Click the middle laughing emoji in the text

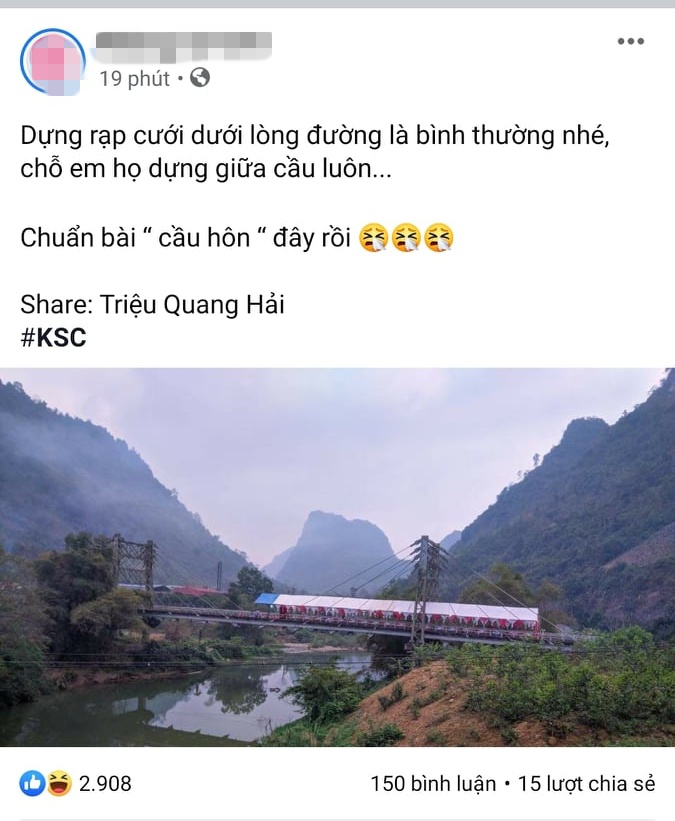[x=406, y=238]
